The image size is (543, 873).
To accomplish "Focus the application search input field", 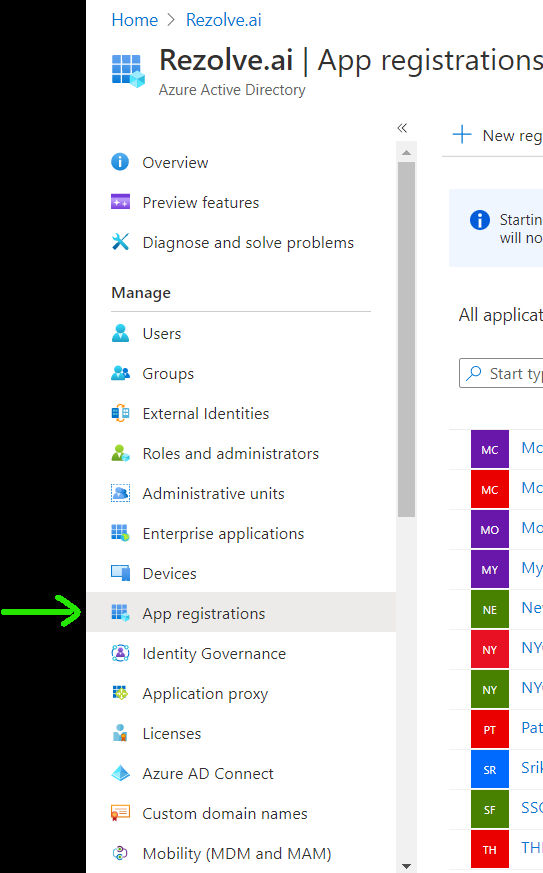I will pos(501,373).
